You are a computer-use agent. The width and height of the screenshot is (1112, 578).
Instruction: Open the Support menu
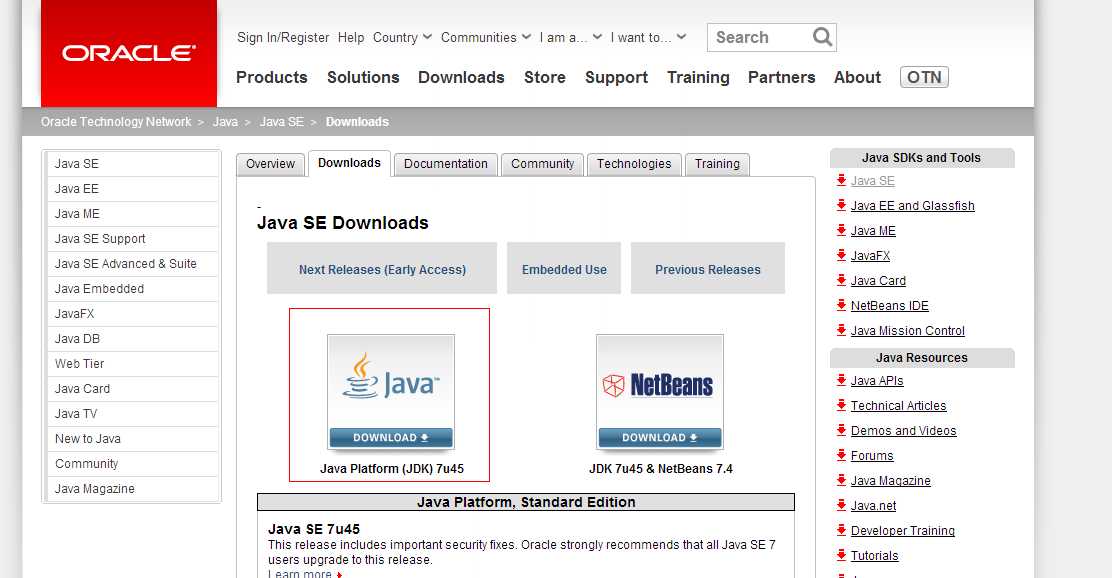[x=616, y=77]
